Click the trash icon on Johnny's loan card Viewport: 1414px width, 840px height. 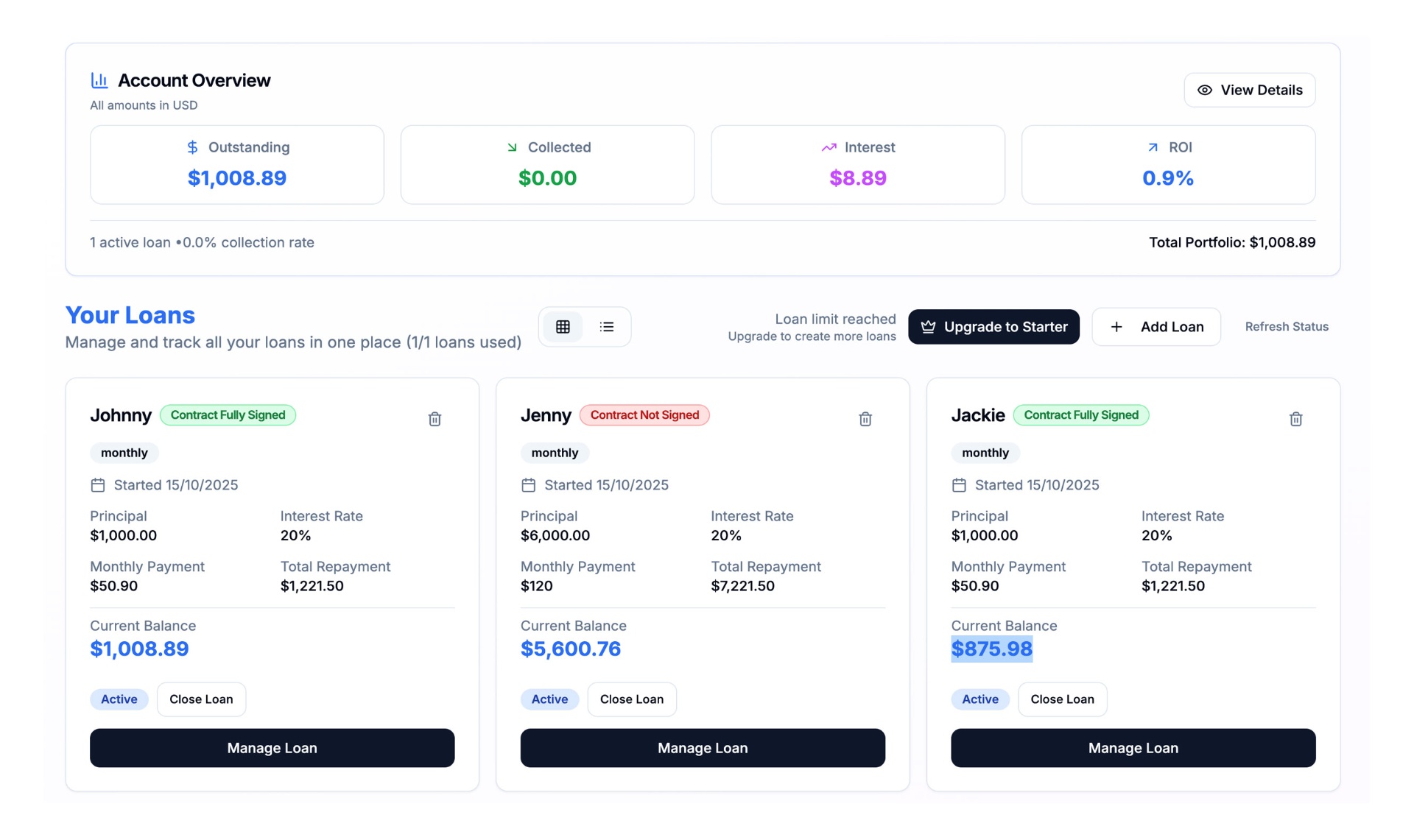[435, 418]
